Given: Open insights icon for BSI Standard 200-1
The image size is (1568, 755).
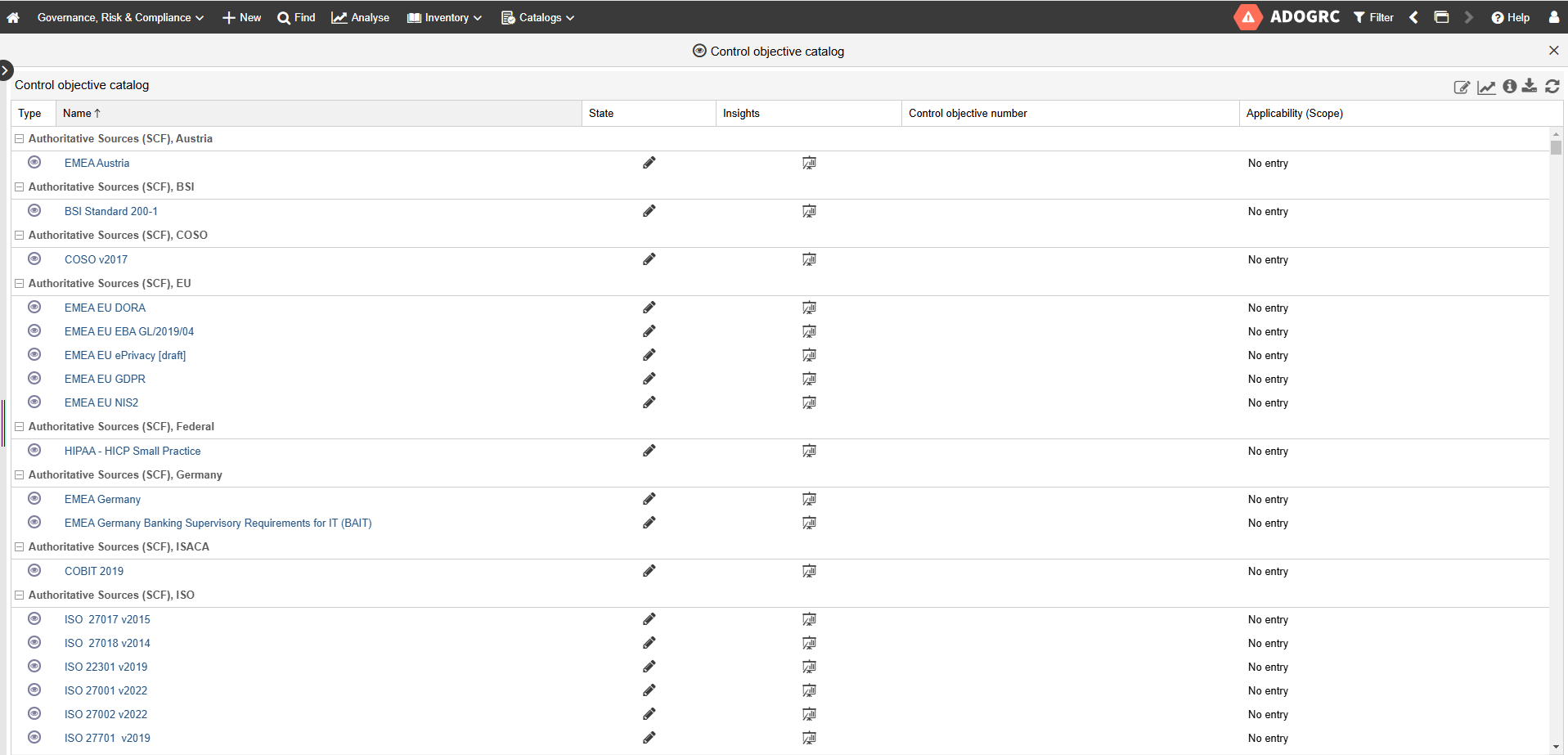Looking at the screenshot, I should [809, 211].
